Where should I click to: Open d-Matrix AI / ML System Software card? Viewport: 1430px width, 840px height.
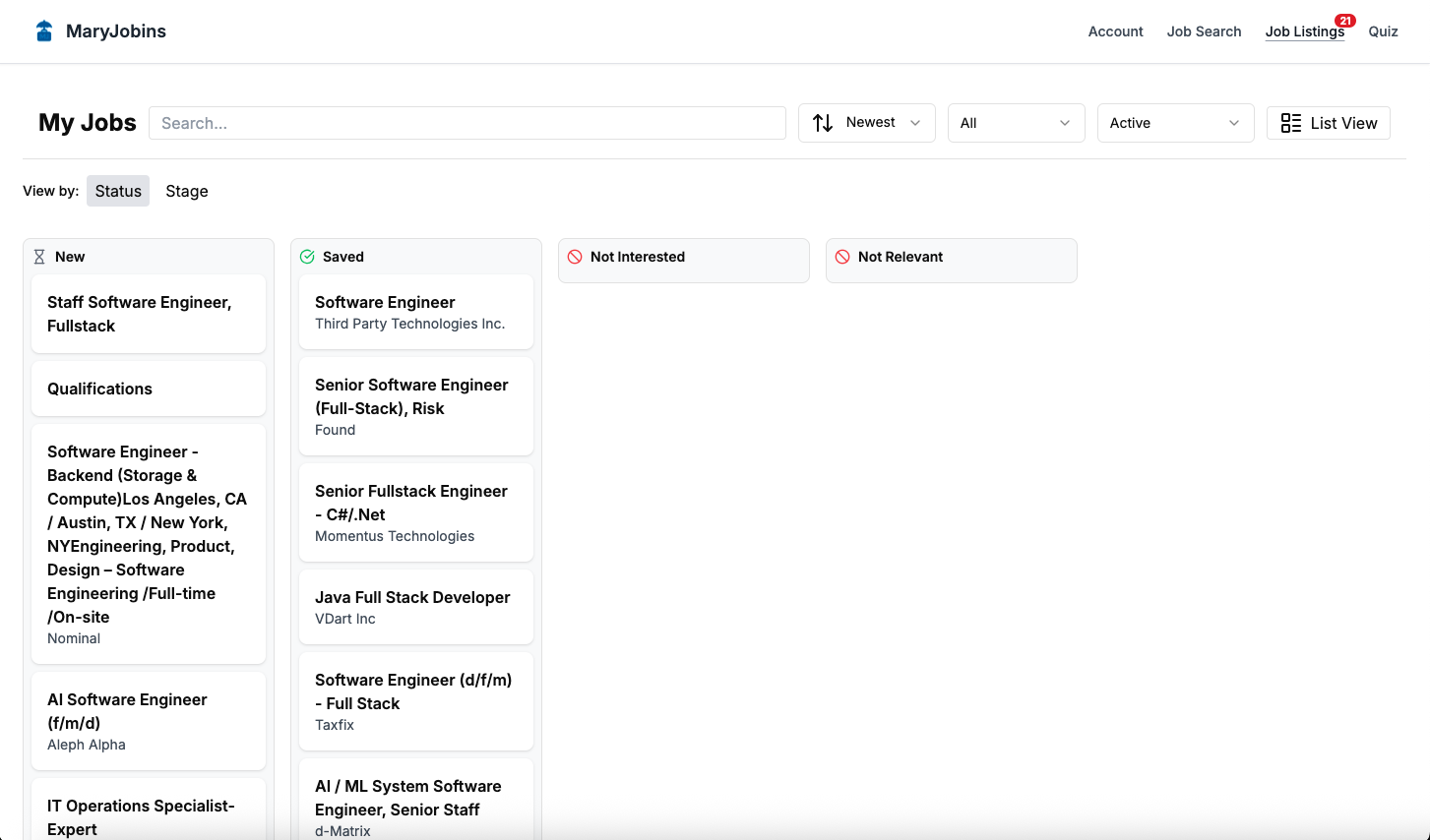416,802
